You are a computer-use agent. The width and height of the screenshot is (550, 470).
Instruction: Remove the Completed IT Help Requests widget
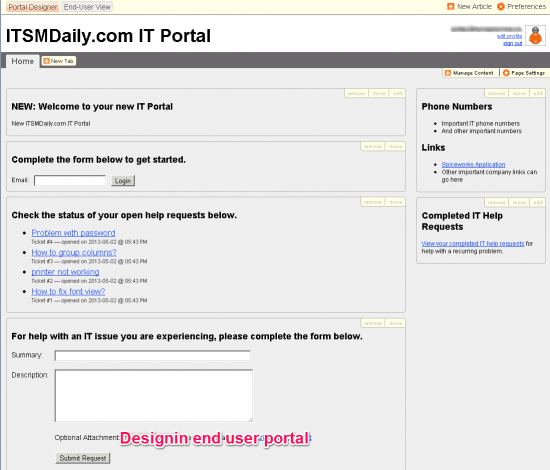coord(496,203)
